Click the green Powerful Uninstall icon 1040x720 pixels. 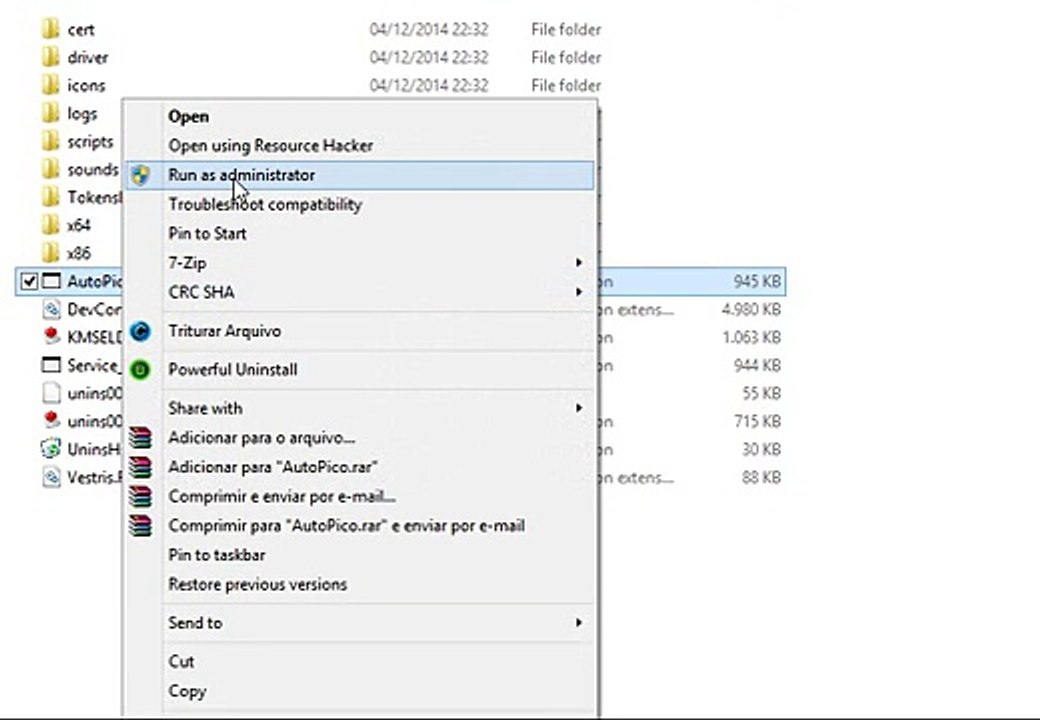(140, 369)
